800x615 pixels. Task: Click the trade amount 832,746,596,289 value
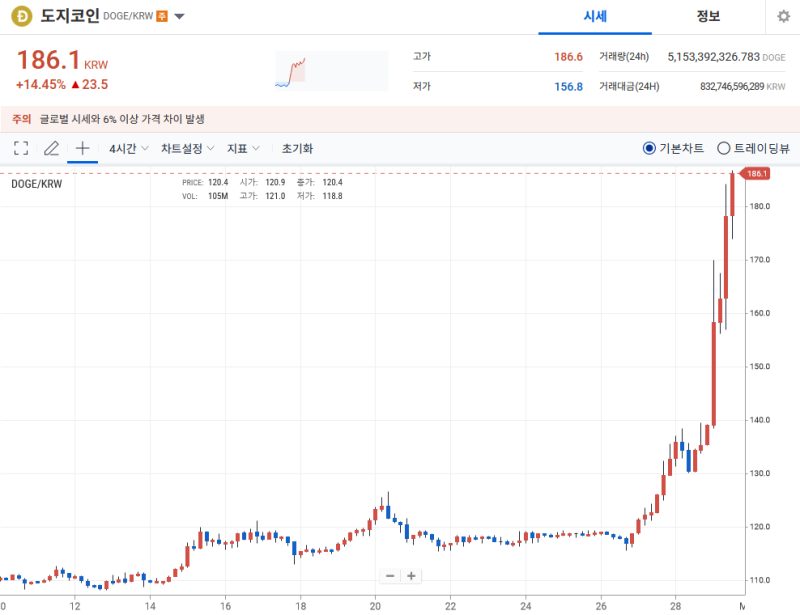point(732,87)
